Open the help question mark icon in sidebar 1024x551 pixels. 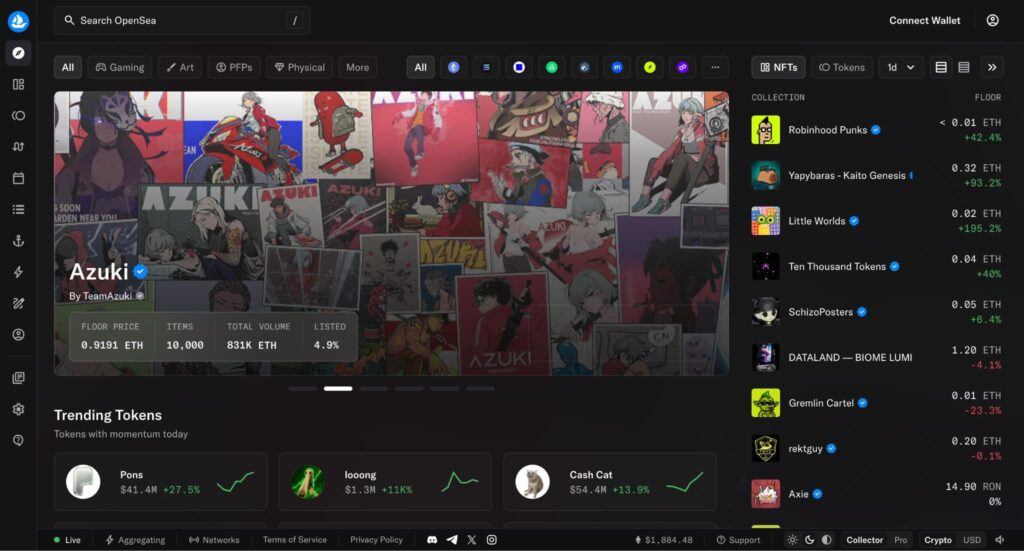coord(18,441)
